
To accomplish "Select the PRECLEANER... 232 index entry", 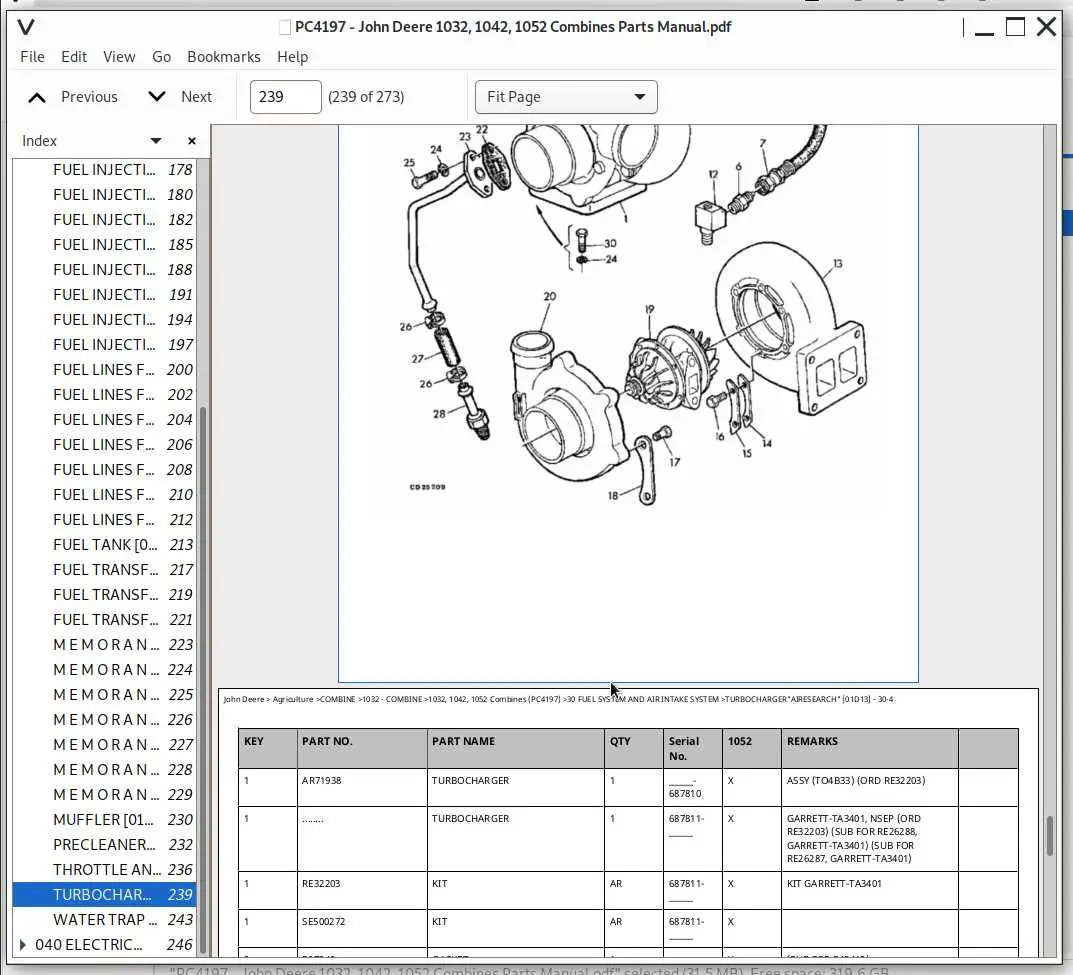I will [104, 845].
